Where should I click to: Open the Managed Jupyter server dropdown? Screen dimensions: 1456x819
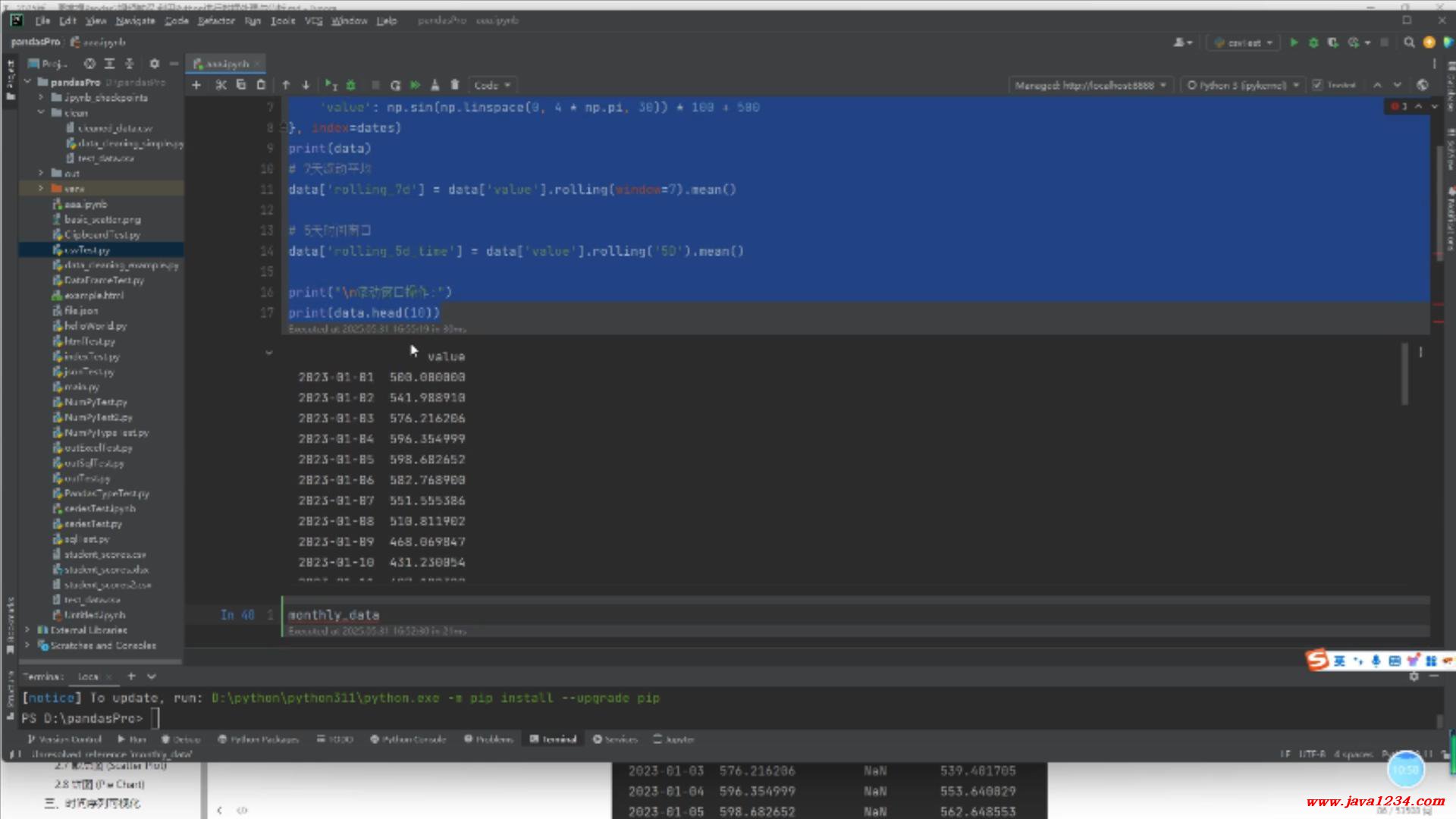1090,85
